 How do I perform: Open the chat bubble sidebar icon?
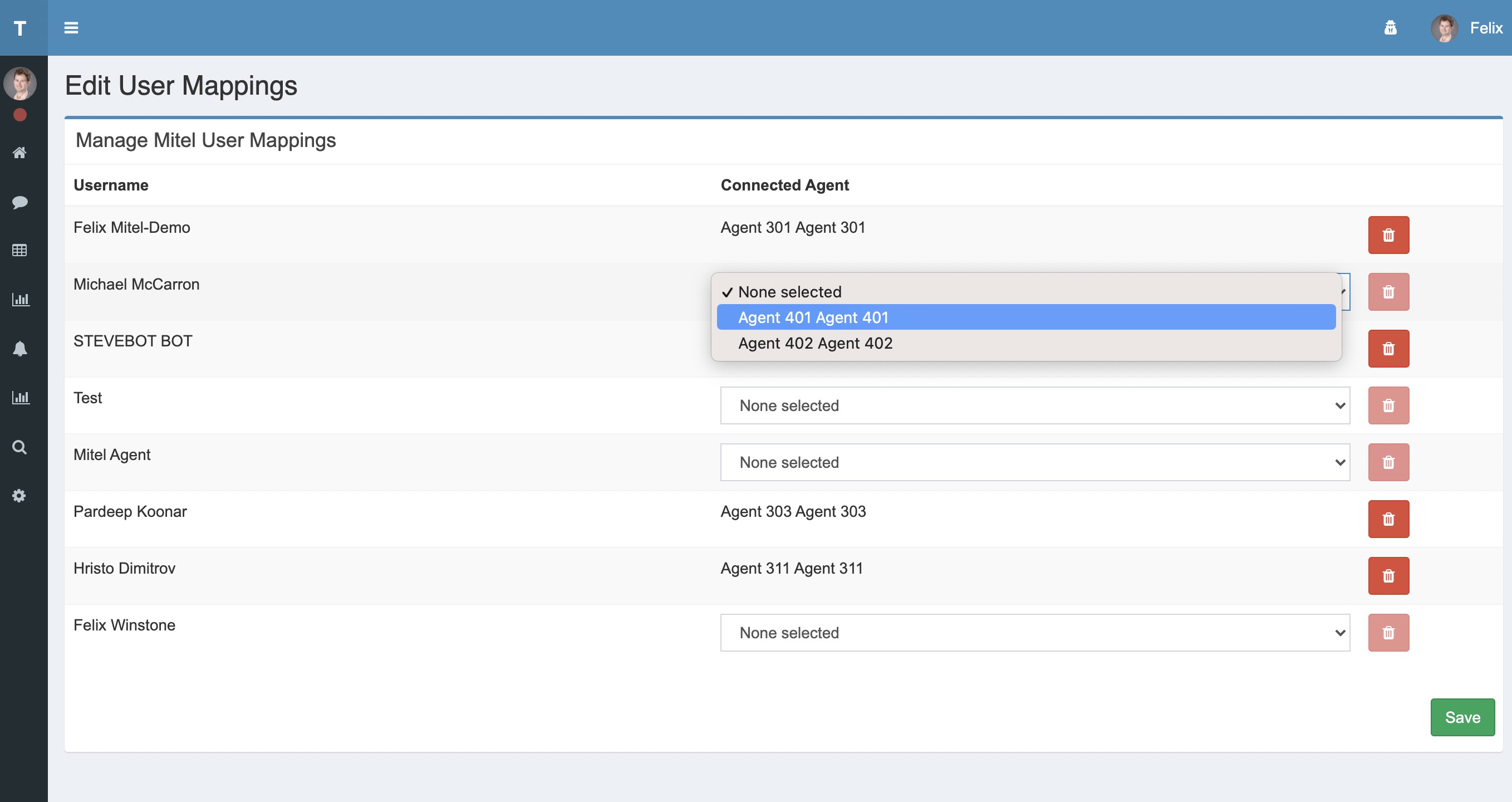[x=19, y=202]
